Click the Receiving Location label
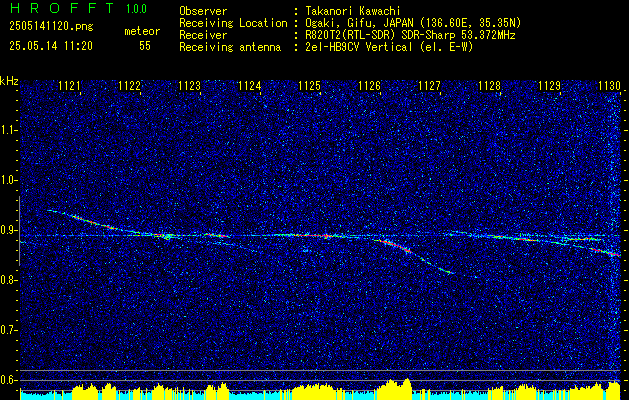629x400 pixels. pos(233,23)
